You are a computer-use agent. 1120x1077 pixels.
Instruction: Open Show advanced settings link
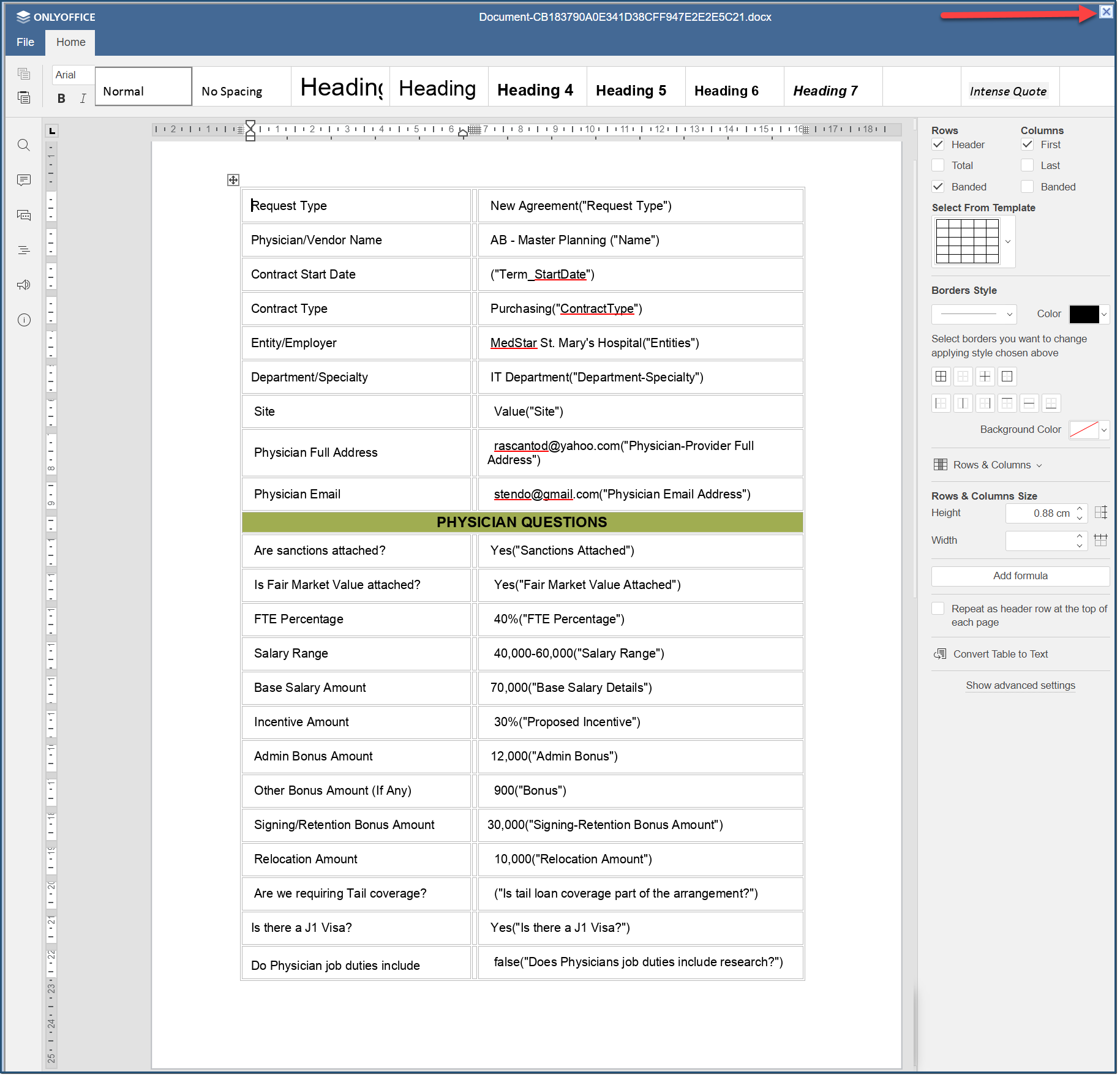[x=1020, y=685]
